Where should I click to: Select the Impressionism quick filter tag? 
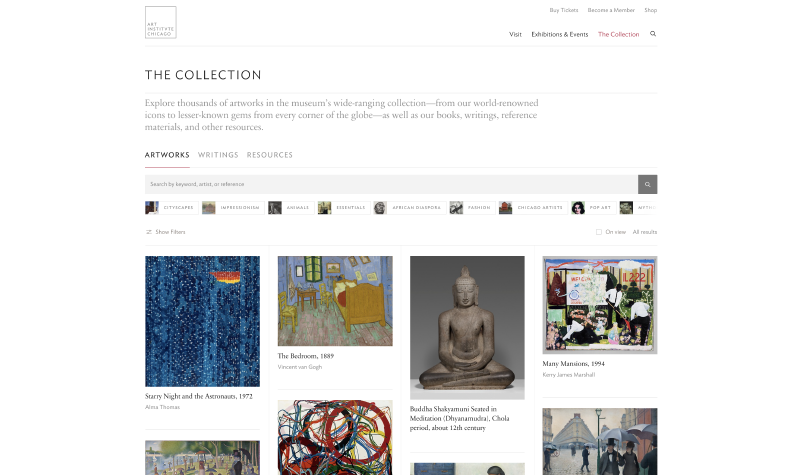tap(233, 208)
